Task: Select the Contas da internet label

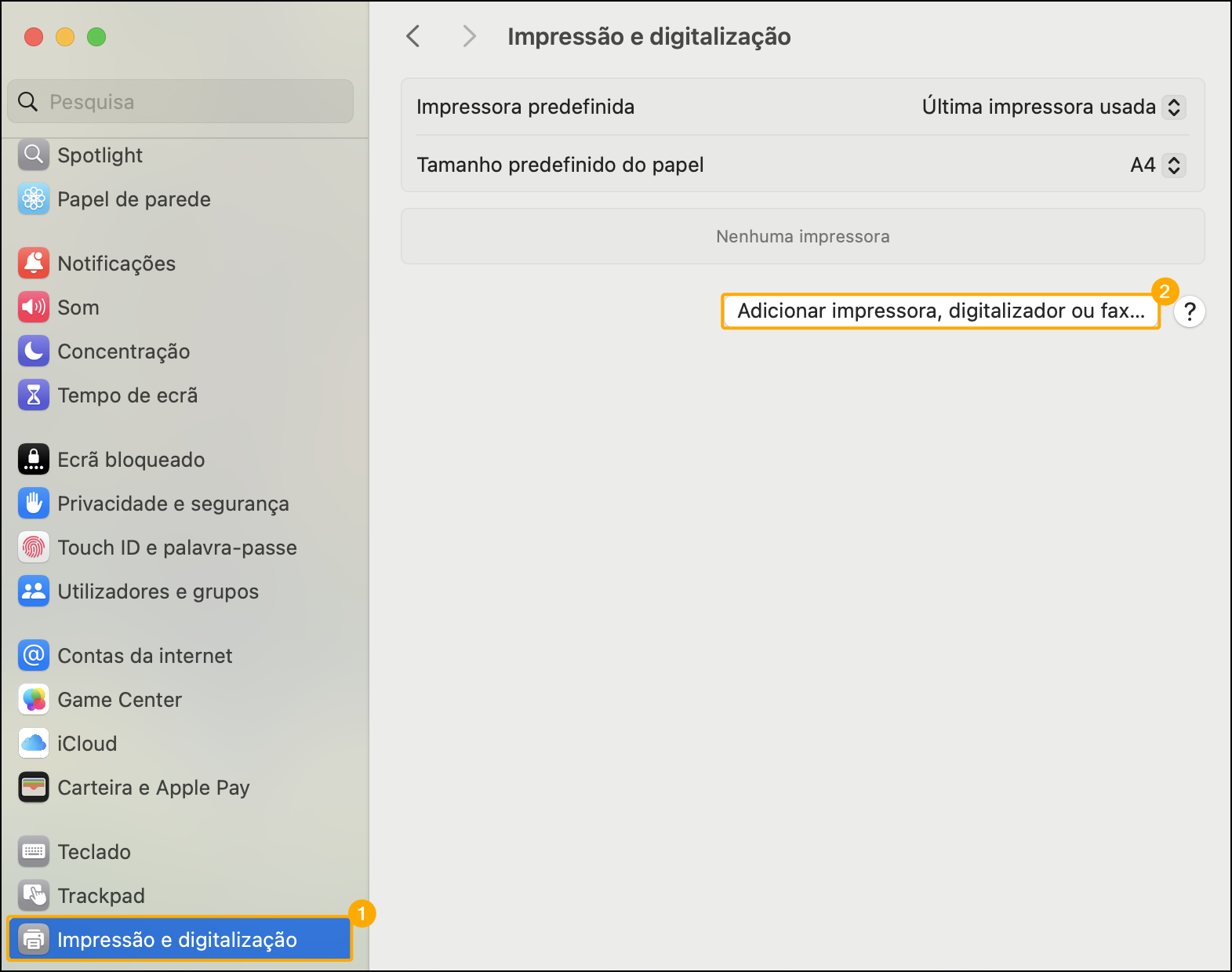Action: click(x=145, y=656)
